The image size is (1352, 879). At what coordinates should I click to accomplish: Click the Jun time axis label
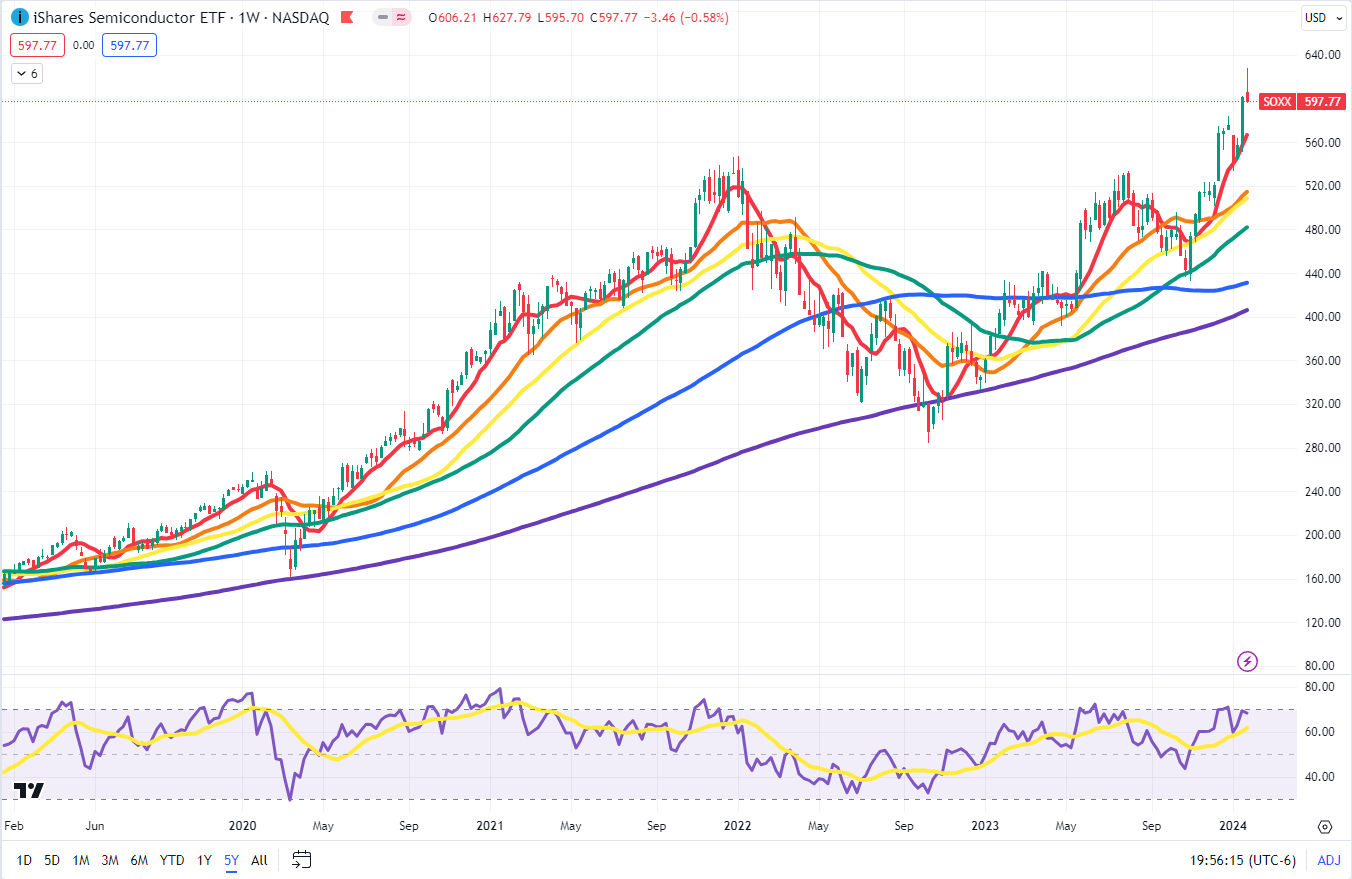95,827
